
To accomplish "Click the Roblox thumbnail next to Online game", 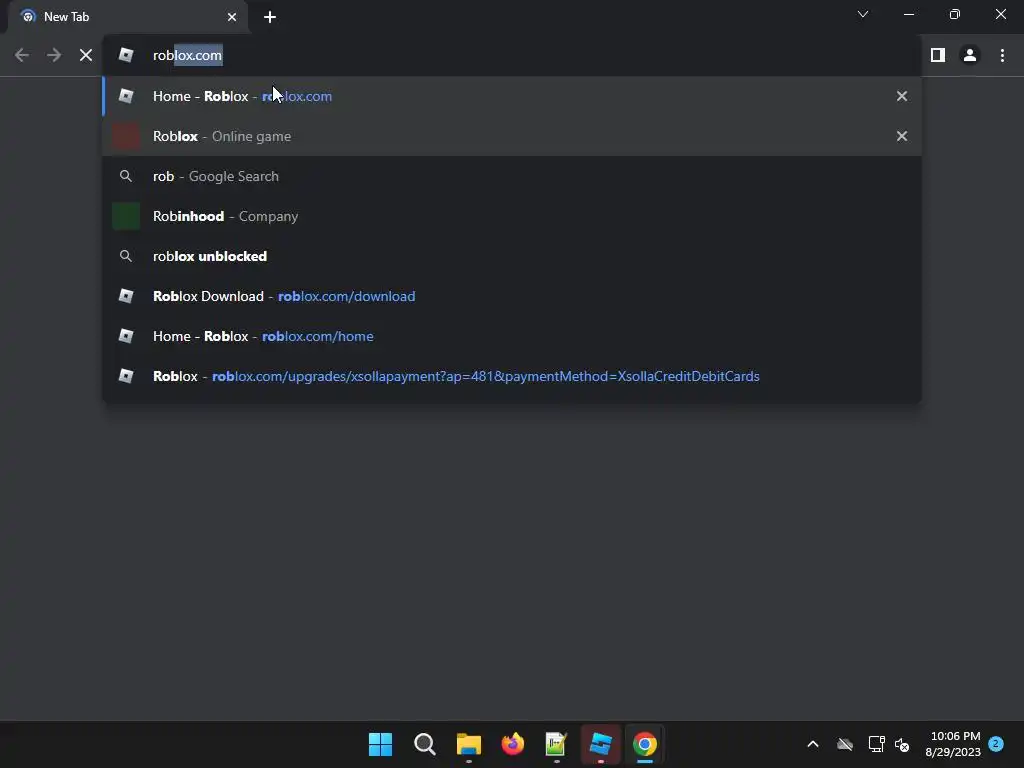I will click(x=126, y=136).
